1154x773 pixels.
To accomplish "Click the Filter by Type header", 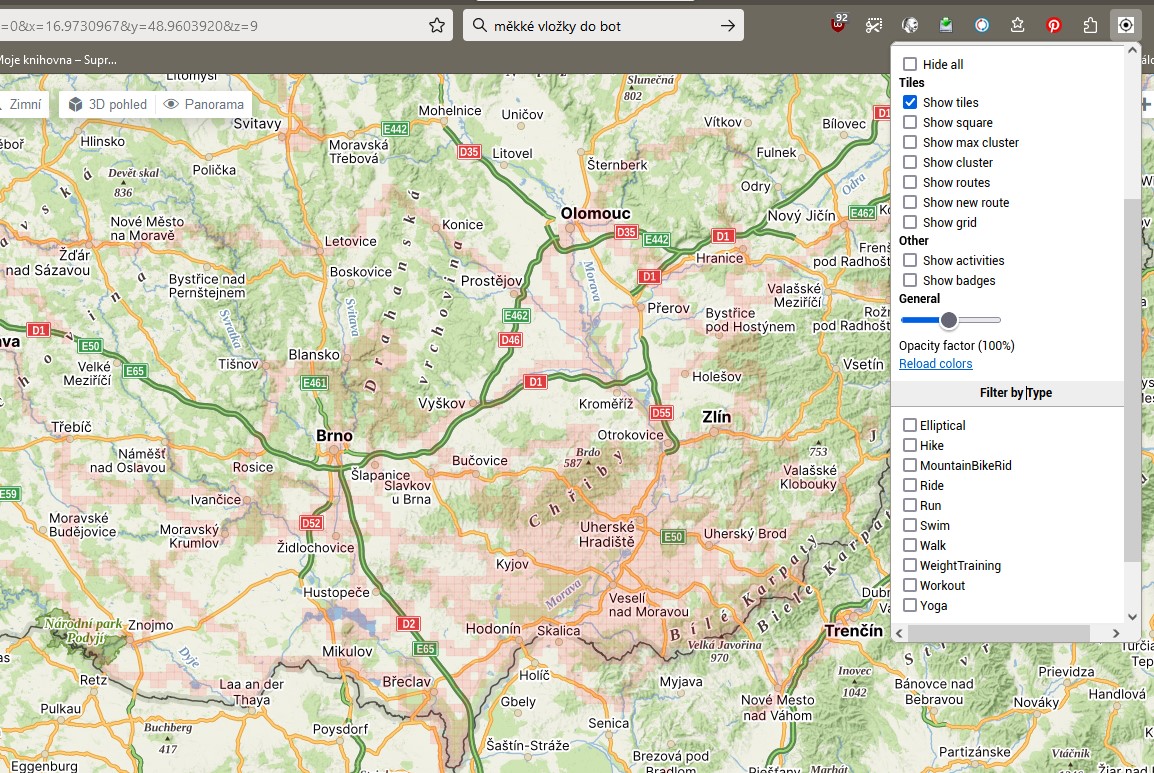I will (x=1015, y=393).
